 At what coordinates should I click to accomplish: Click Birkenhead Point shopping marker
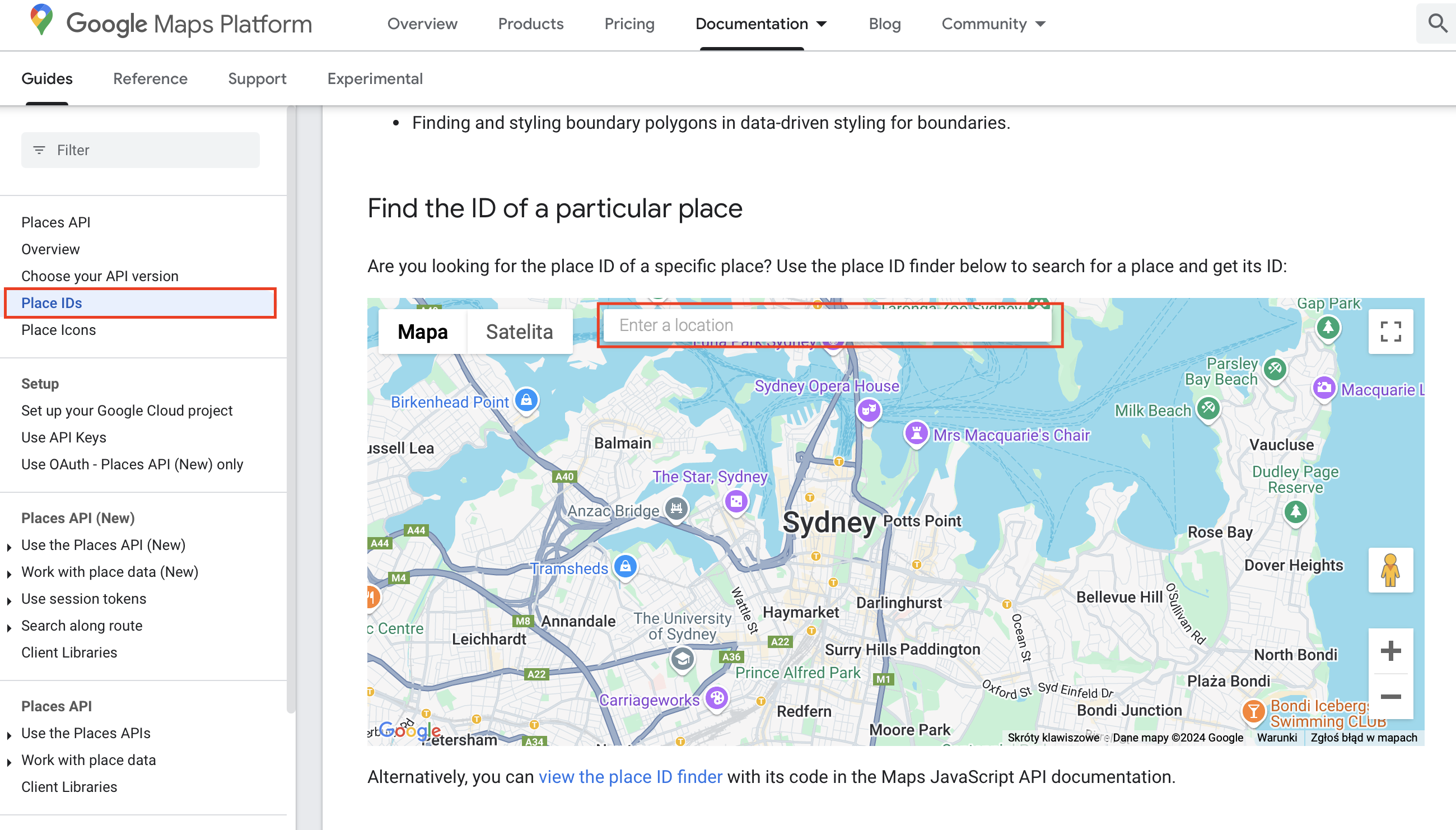(x=526, y=401)
